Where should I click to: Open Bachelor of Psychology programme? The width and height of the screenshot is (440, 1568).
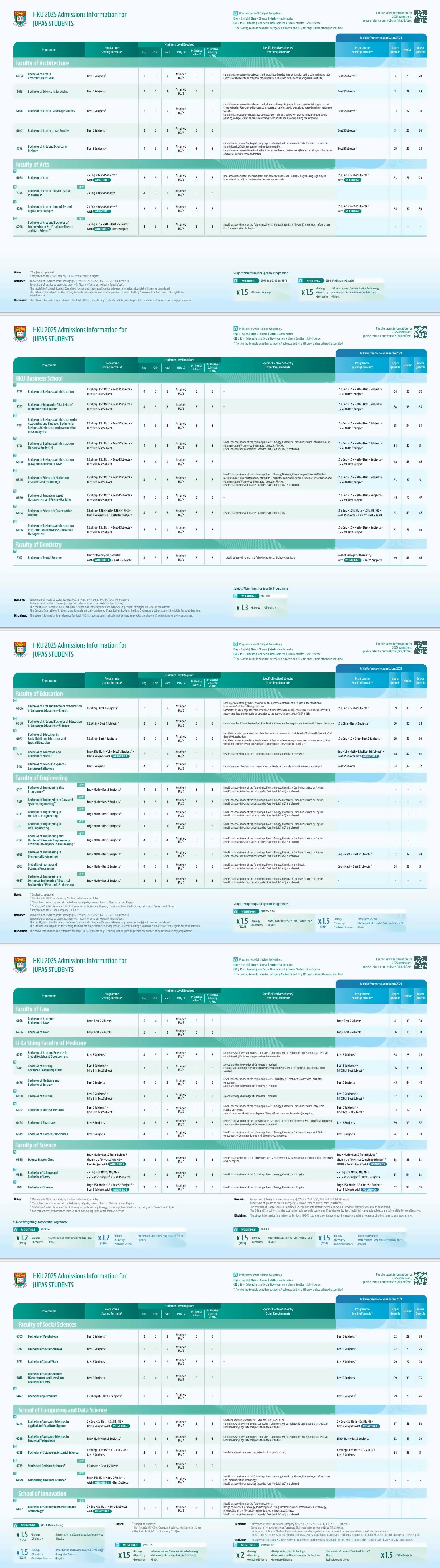[43, 1336]
